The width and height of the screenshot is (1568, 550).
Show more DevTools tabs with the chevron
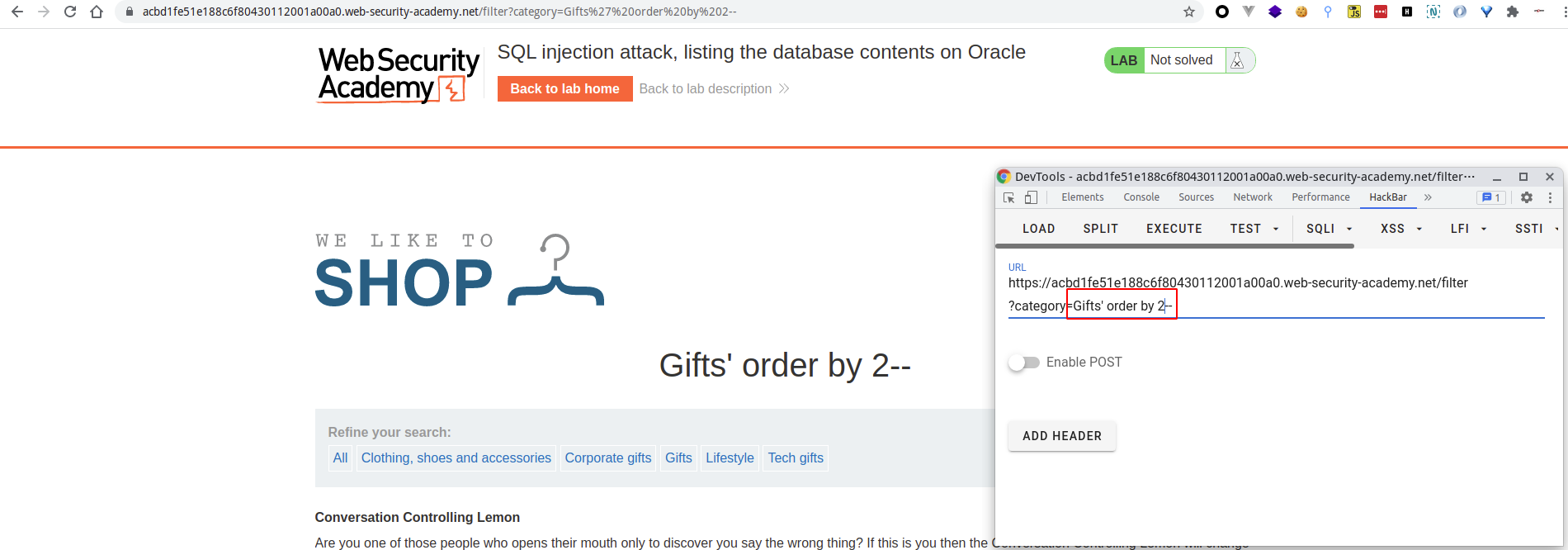pyautogui.click(x=1428, y=197)
